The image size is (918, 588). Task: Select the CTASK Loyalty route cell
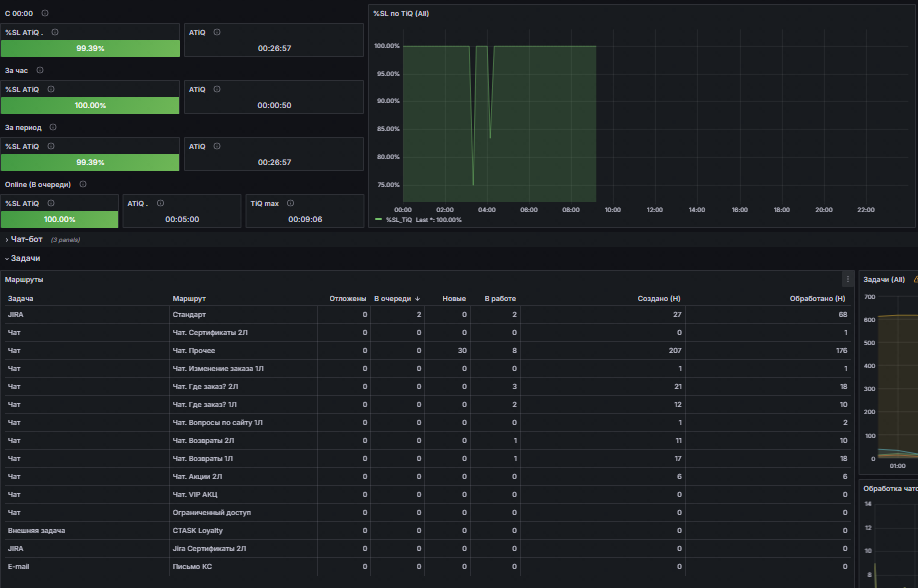pos(244,531)
